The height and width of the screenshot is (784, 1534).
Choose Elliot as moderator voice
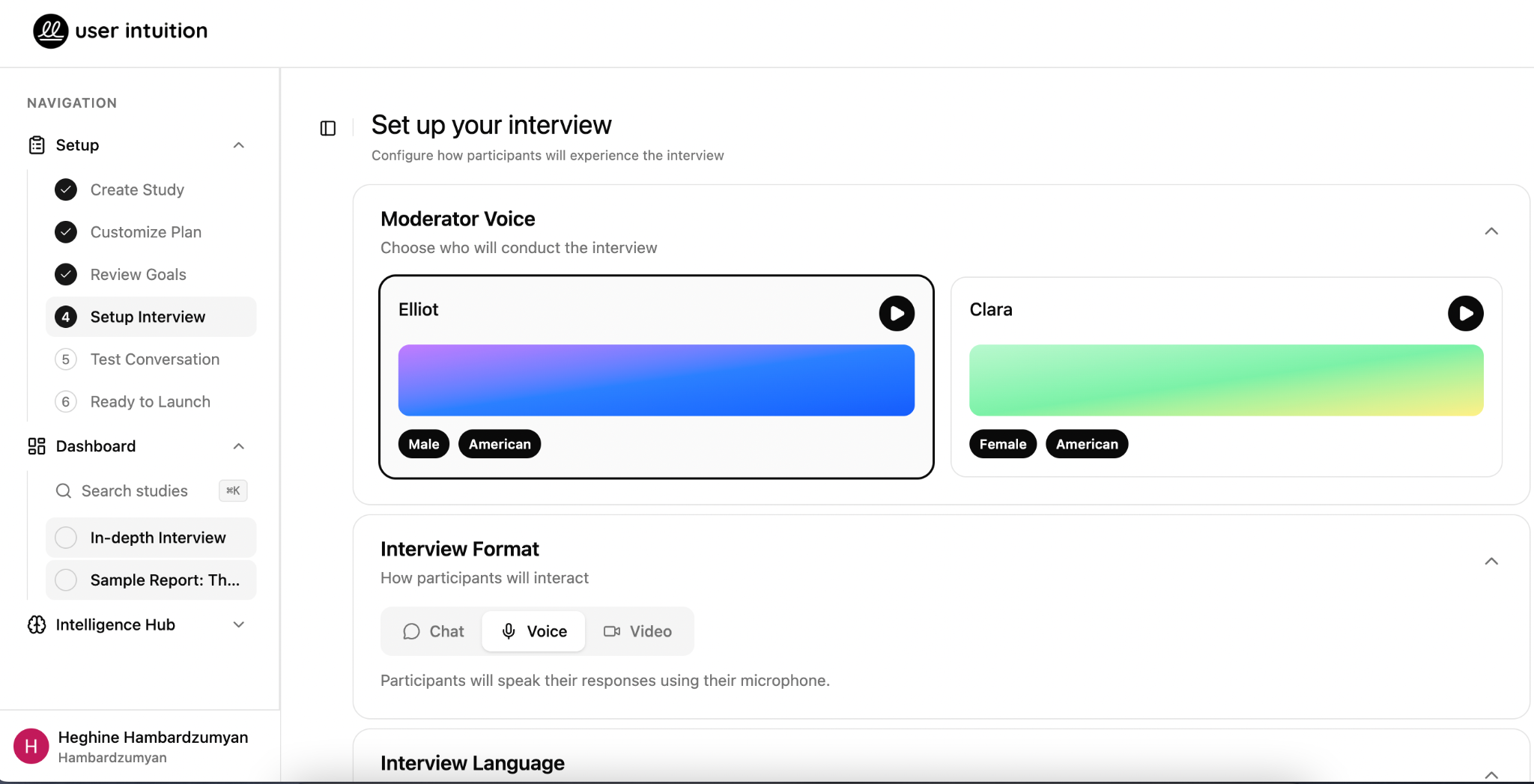click(x=656, y=377)
